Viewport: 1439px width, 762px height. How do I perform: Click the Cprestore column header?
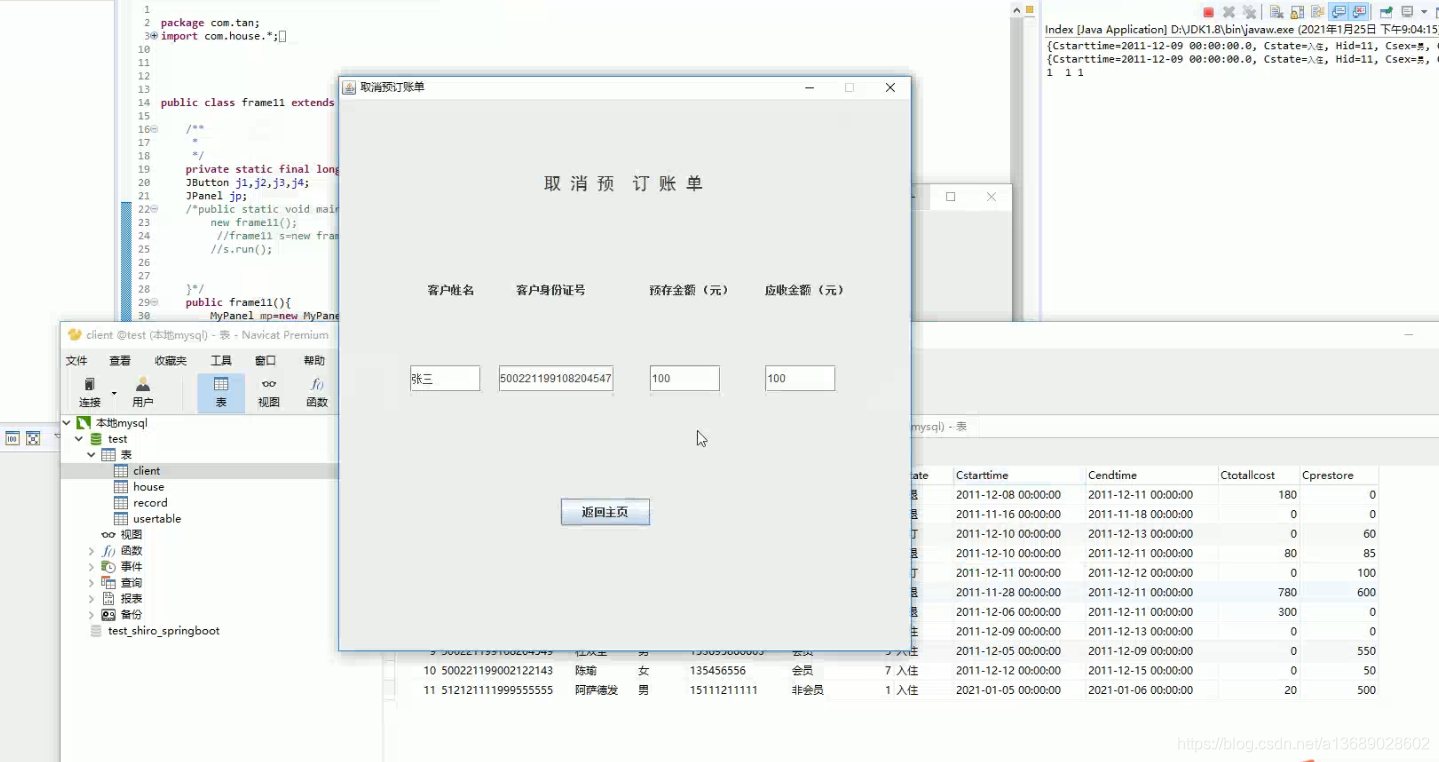1339,475
